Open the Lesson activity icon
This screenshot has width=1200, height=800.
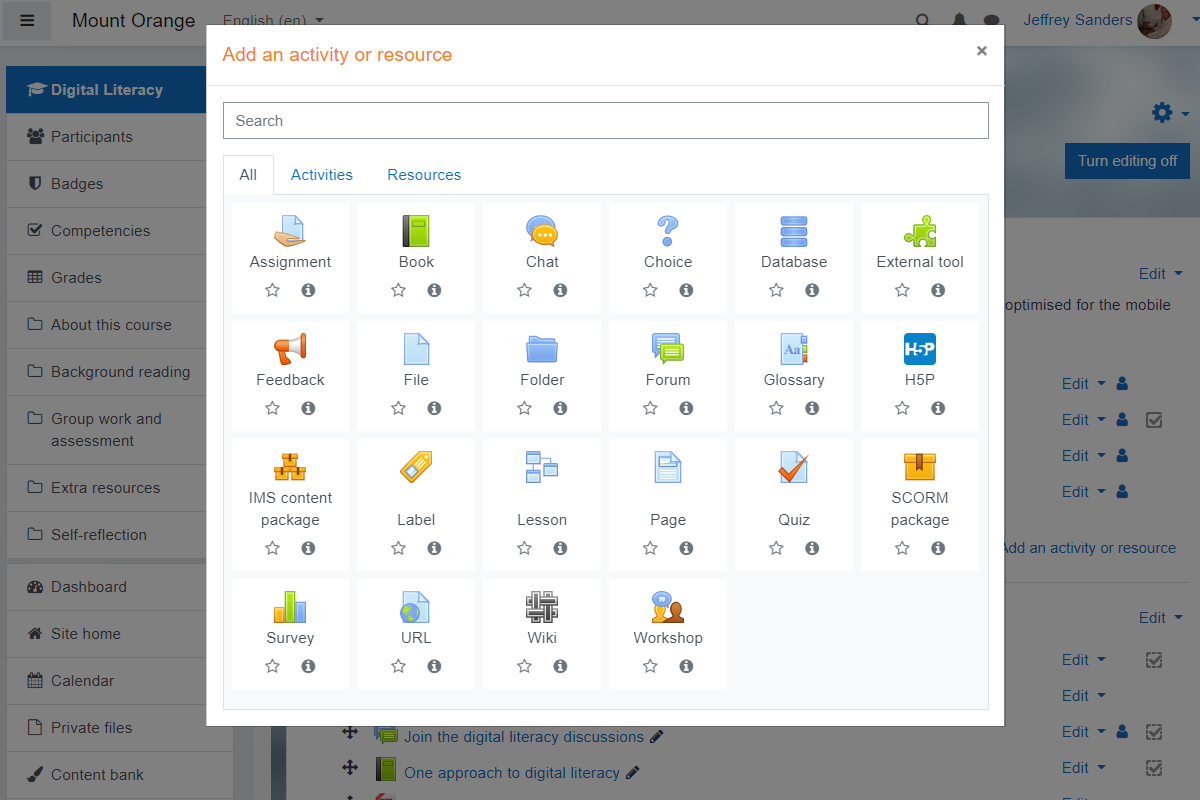click(541, 467)
